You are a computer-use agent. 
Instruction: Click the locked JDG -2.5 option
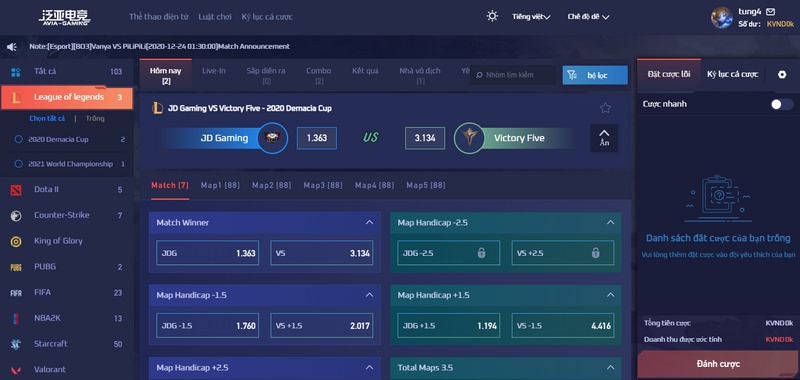click(448, 253)
